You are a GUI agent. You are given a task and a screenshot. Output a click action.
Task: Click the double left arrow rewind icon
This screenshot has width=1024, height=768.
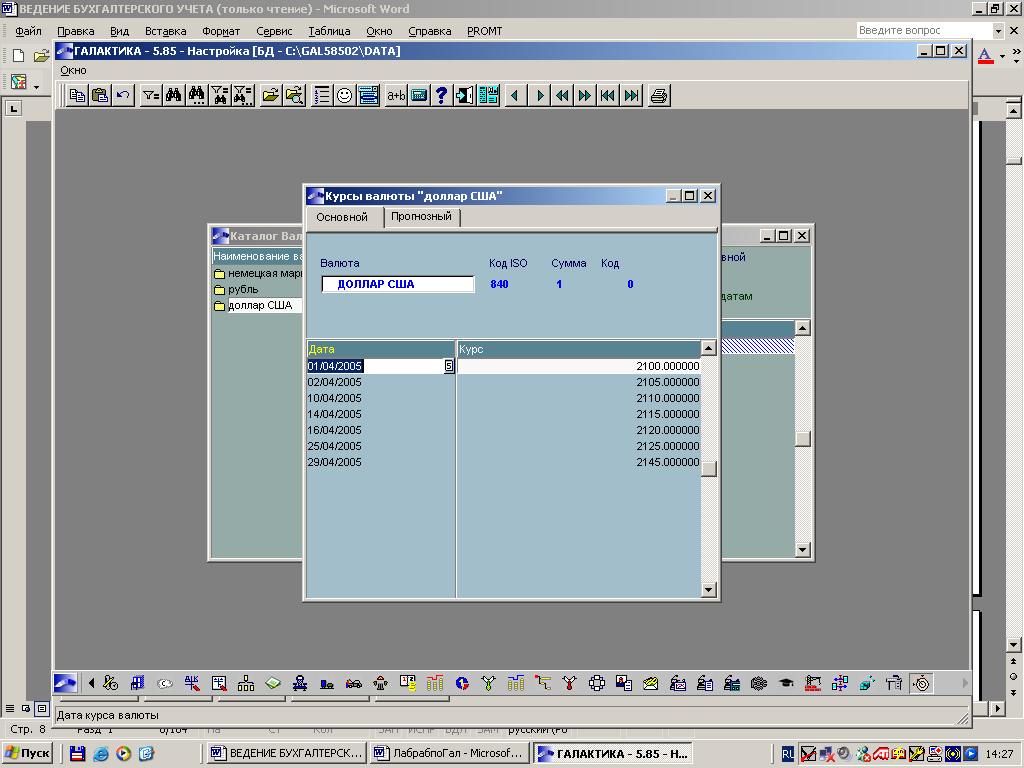coord(562,96)
